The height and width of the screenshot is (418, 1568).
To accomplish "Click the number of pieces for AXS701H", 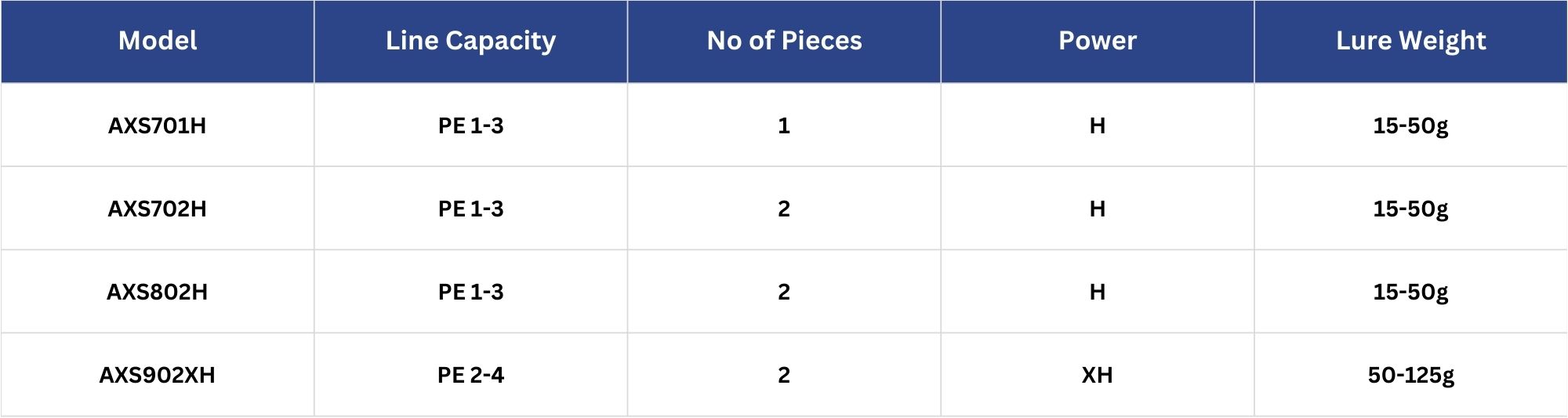I will click(784, 125).
